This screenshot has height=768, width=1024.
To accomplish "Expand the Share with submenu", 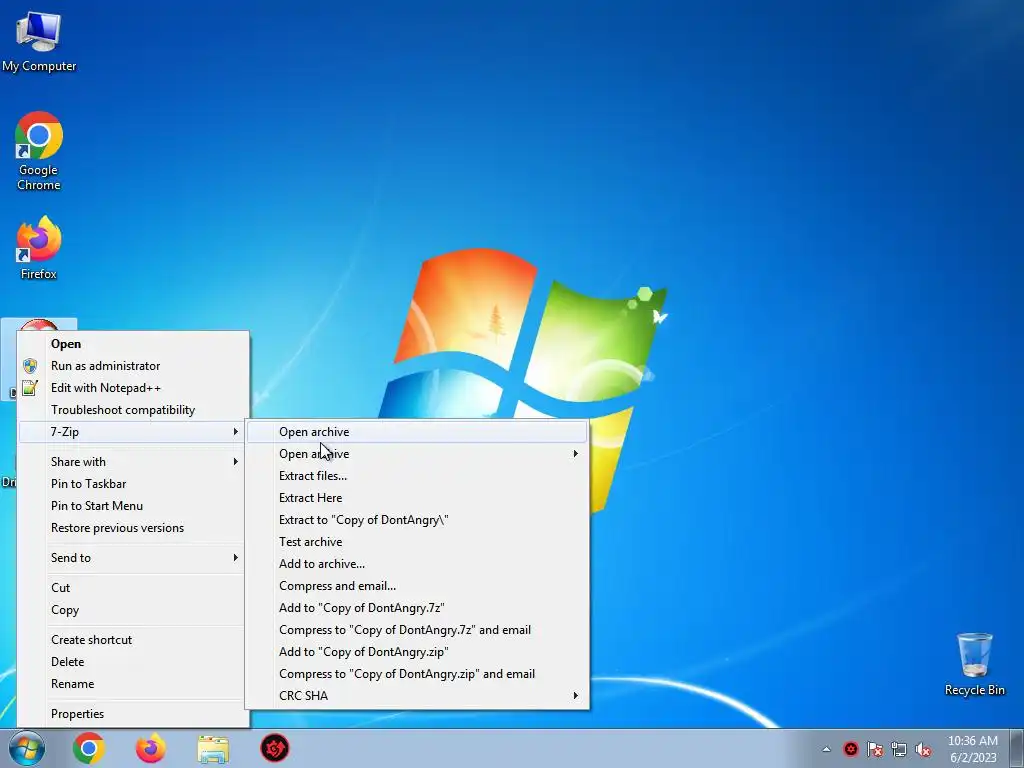I will click(133, 462).
